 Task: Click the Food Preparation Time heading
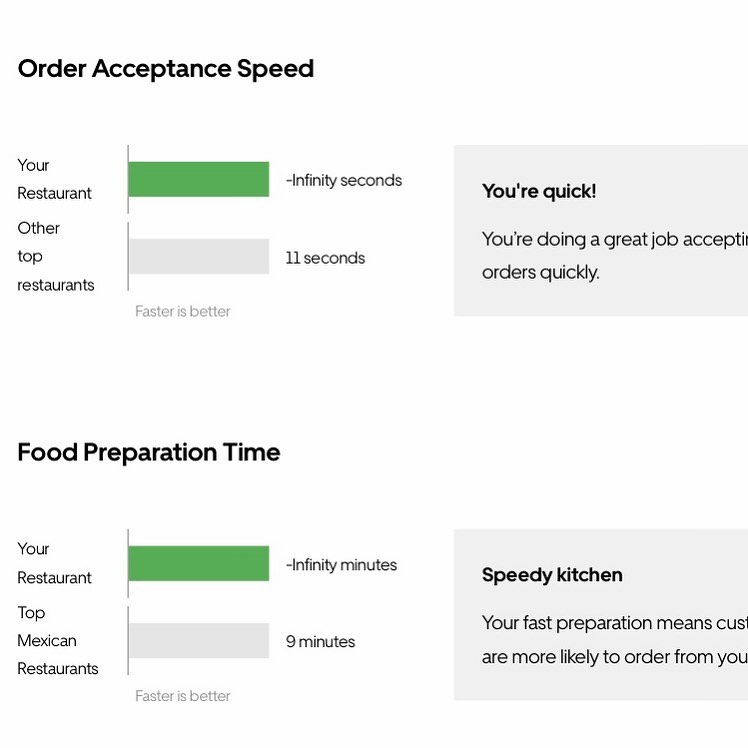click(x=149, y=452)
